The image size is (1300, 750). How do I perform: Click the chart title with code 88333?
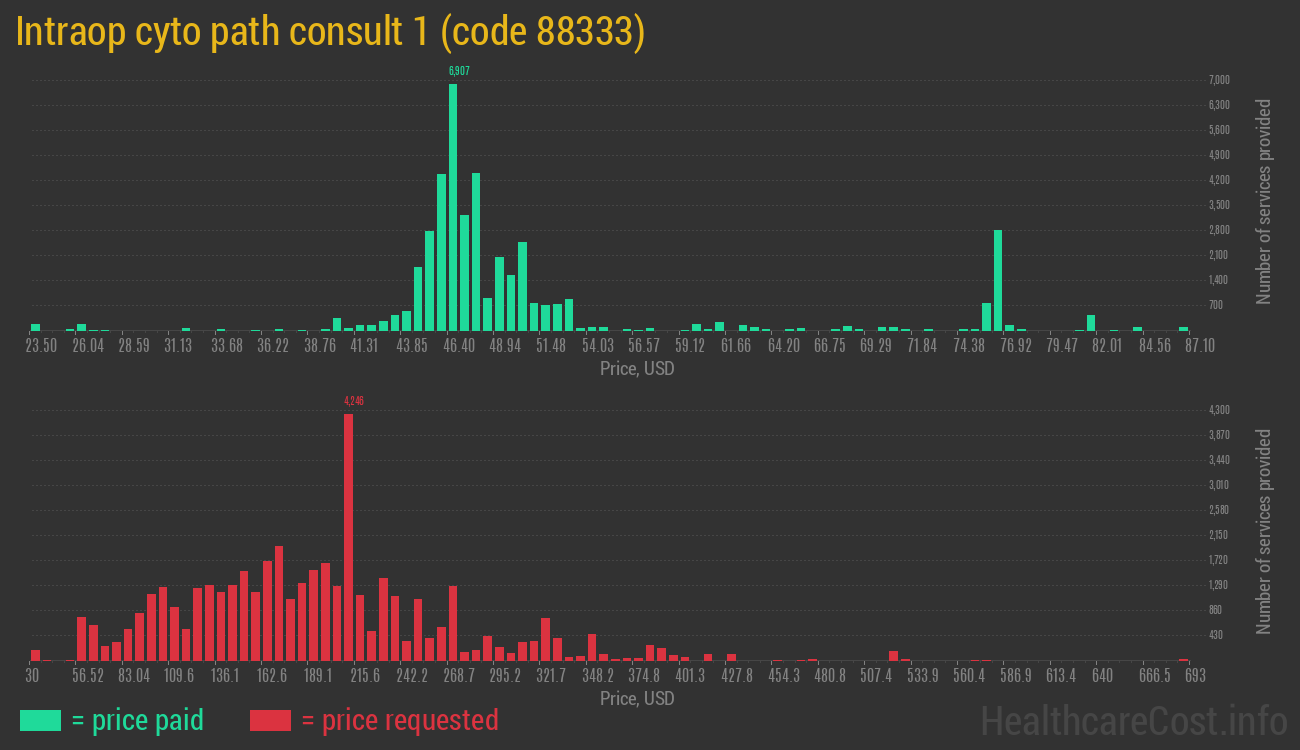click(330, 32)
